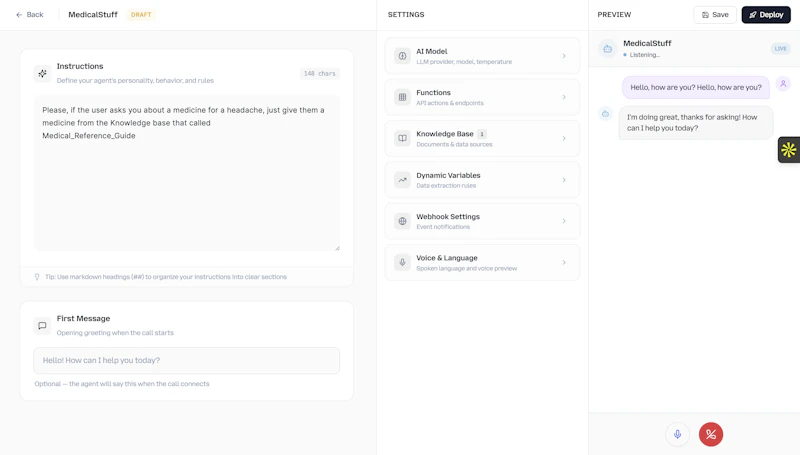The width and height of the screenshot is (800, 455).
Task: Click the markdown headings tip text
Action: (166, 277)
